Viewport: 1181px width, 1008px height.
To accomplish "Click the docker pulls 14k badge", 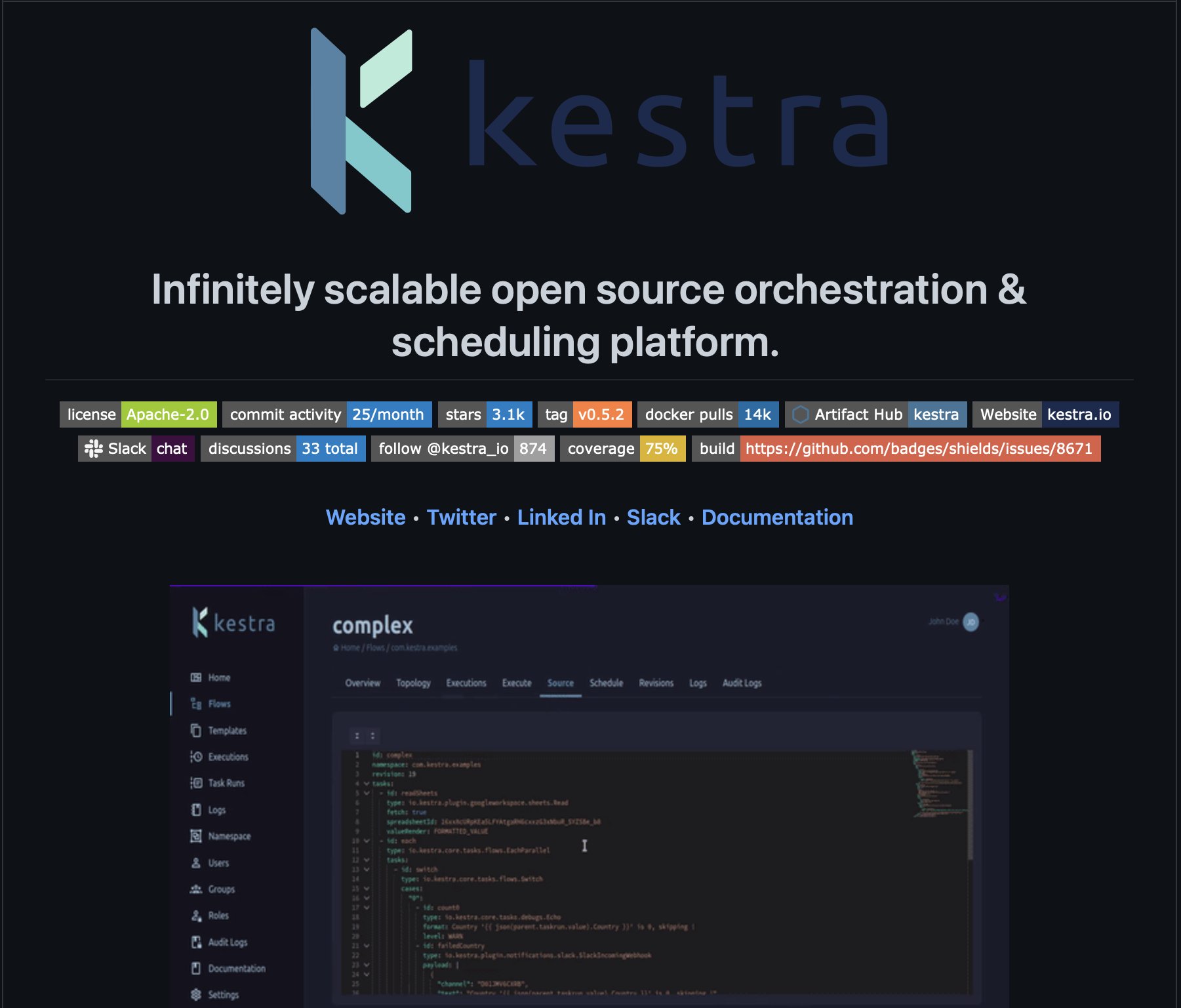I will [708, 414].
